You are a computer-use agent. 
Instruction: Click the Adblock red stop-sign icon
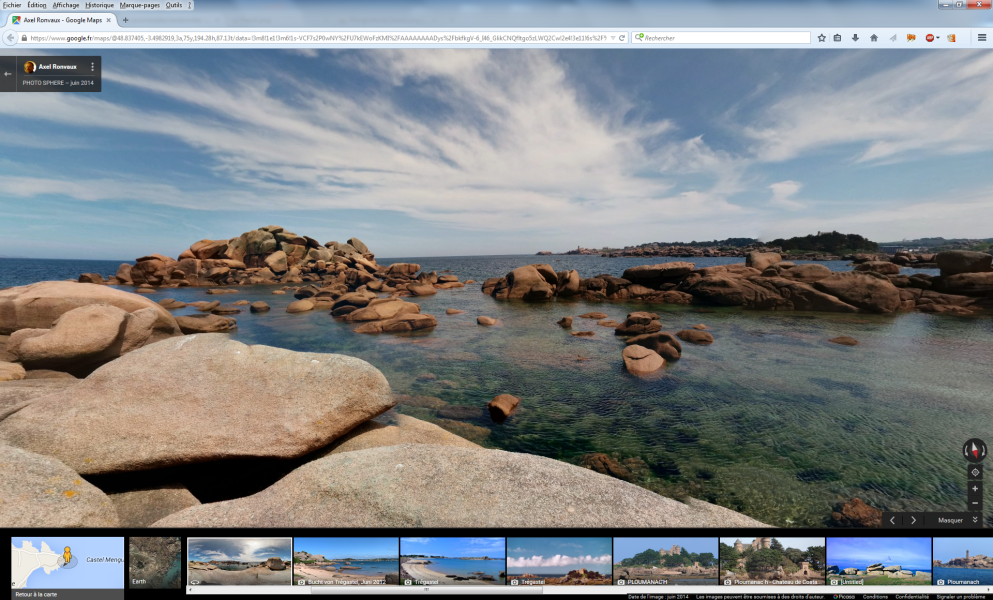click(x=929, y=38)
